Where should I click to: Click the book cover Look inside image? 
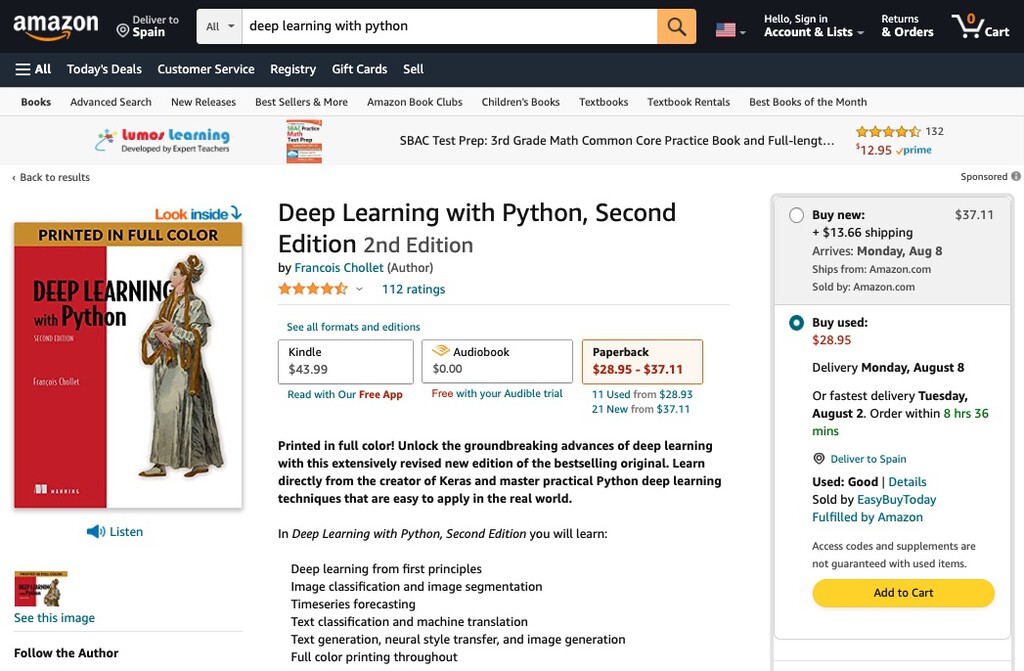click(128, 364)
